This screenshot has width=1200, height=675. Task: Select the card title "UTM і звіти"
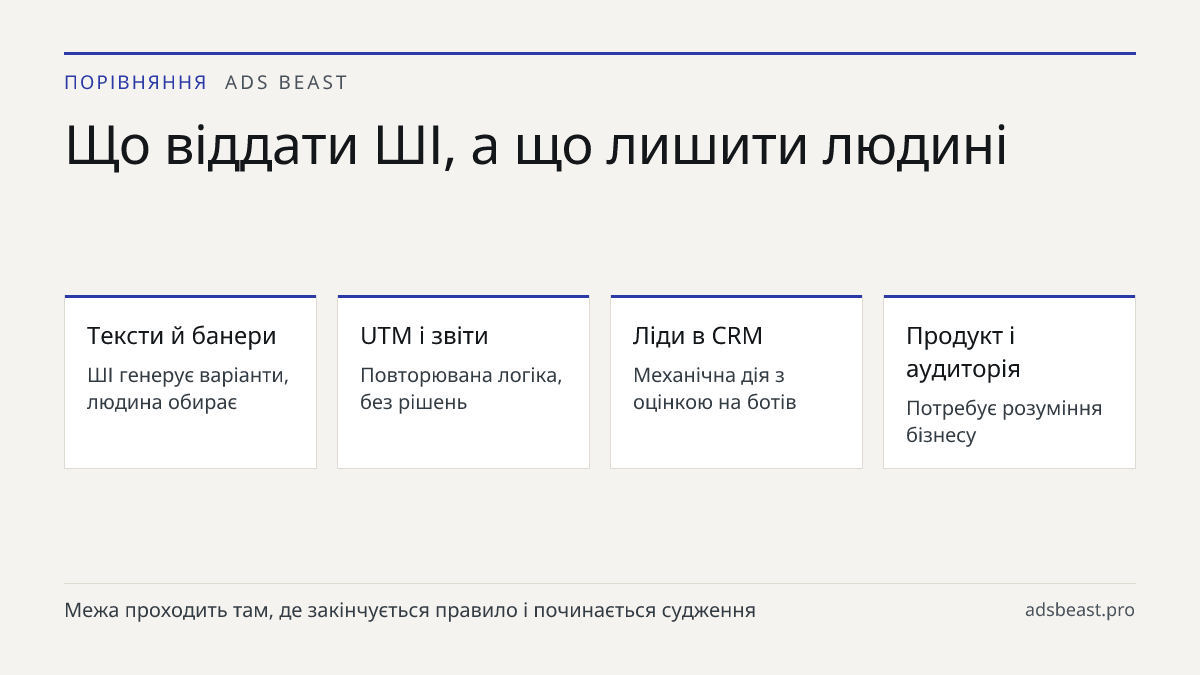tap(424, 336)
